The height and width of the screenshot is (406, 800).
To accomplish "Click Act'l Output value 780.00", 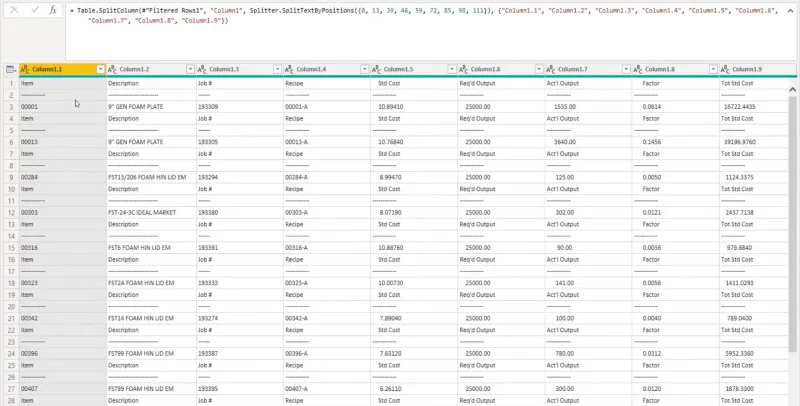I will click(589, 353).
